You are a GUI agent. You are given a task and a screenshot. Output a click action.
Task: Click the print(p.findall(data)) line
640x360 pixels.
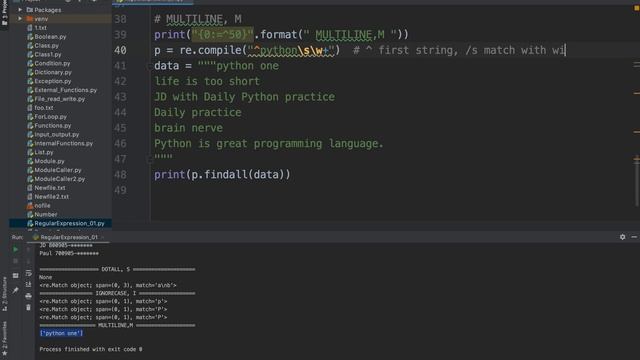pyautogui.click(x=222, y=175)
